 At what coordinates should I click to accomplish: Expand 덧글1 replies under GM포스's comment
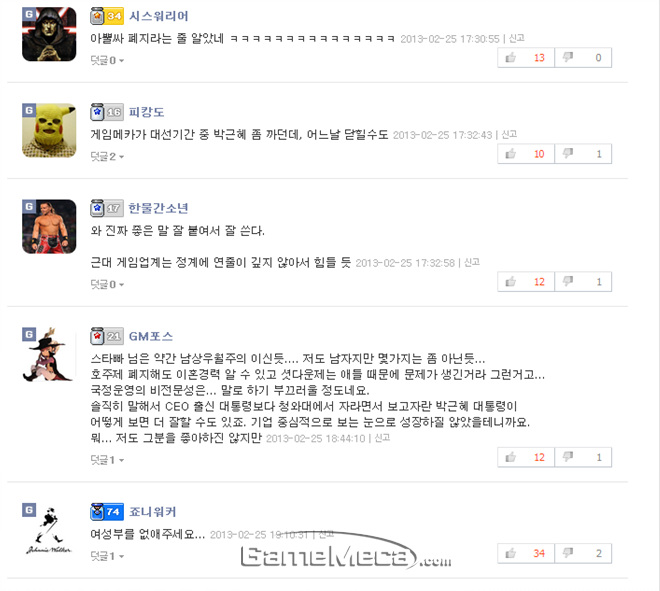pos(107,460)
